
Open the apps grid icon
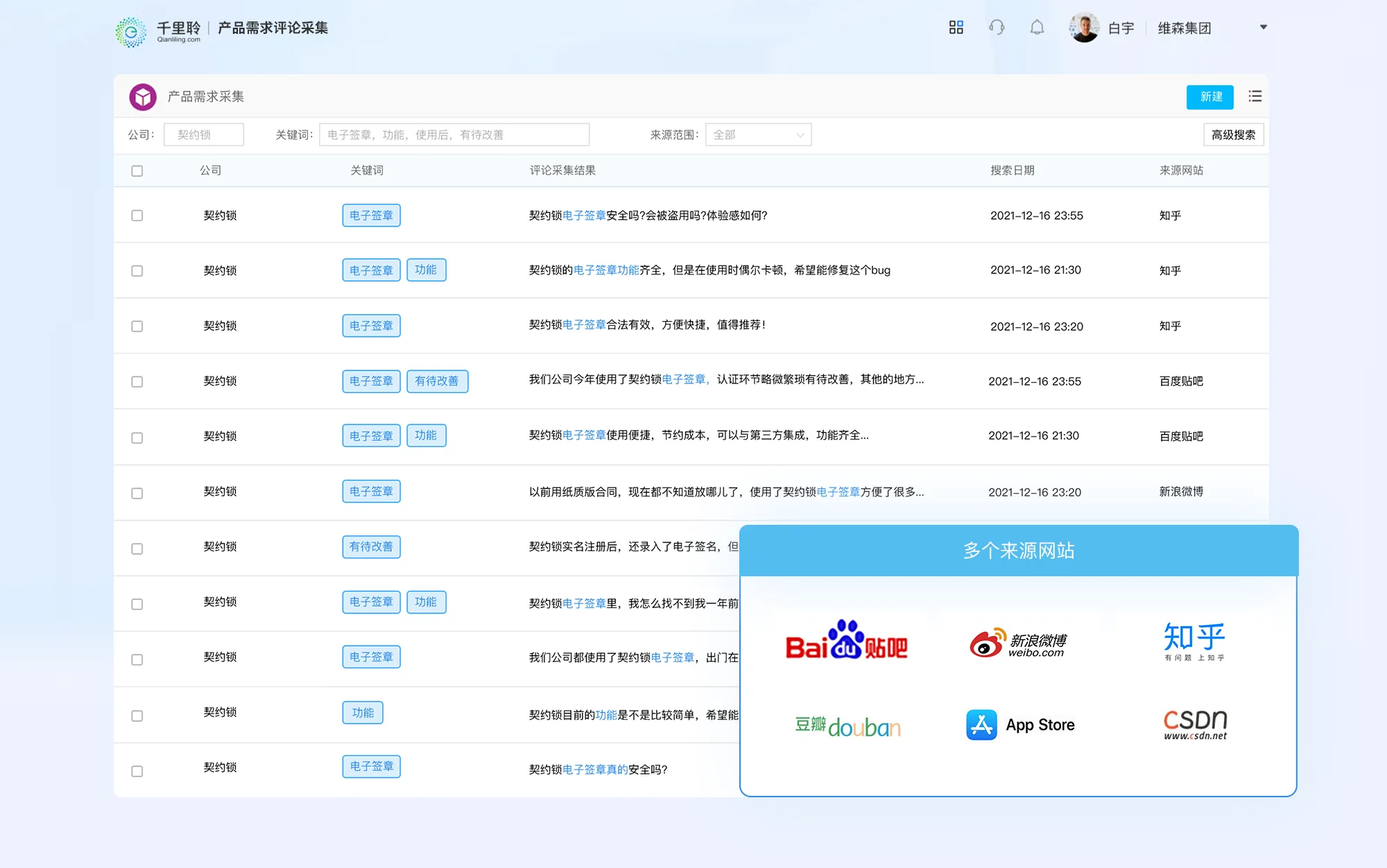[x=956, y=27]
